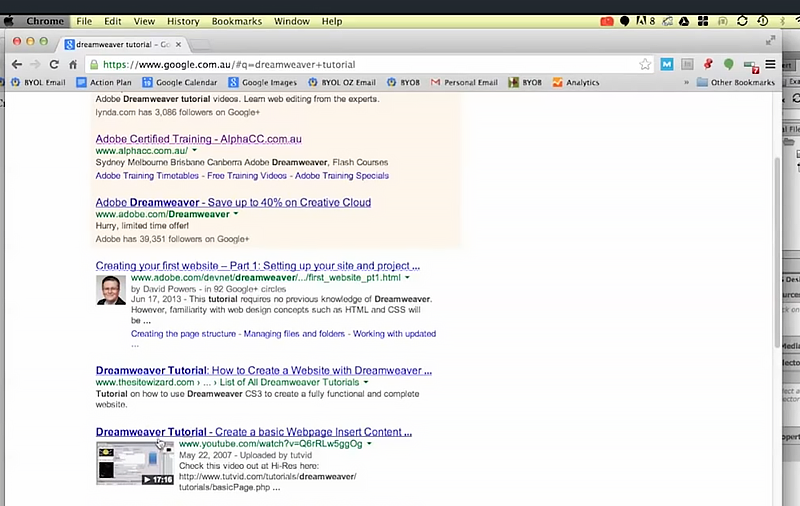Open Adobe Certified Training - AlphaCC.com.au link
The height and width of the screenshot is (506, 800).
click(x=198, y=139)
